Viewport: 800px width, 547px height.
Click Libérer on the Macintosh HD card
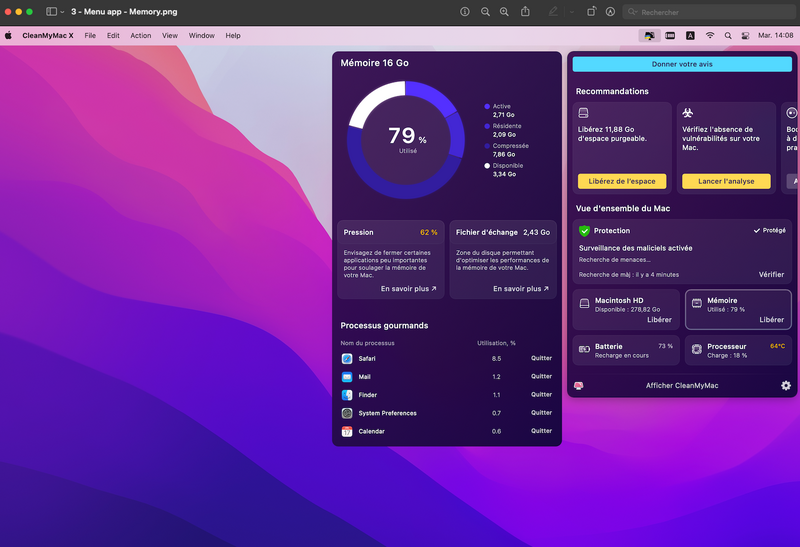click(x=659, y=320)
